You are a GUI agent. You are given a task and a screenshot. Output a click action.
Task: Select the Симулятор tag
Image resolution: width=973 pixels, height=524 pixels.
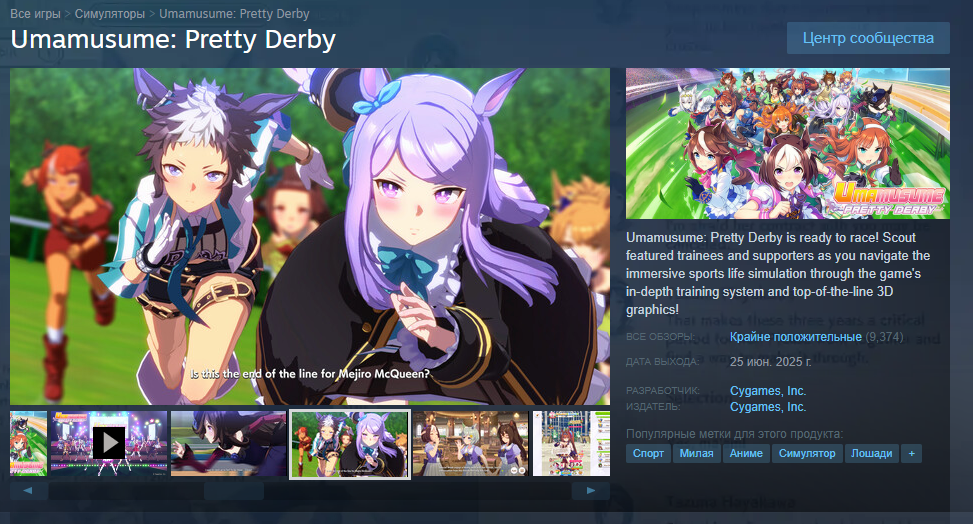click(807, 453)
